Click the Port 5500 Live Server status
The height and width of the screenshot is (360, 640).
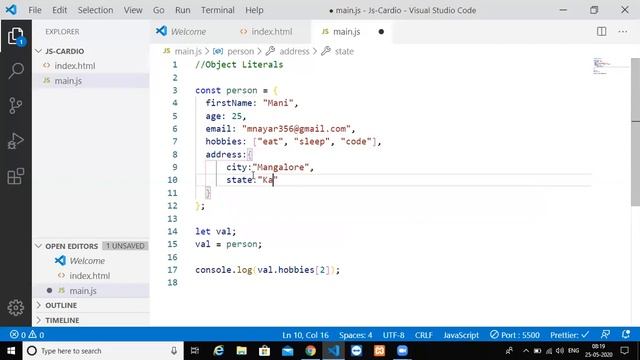click(515, 335)
